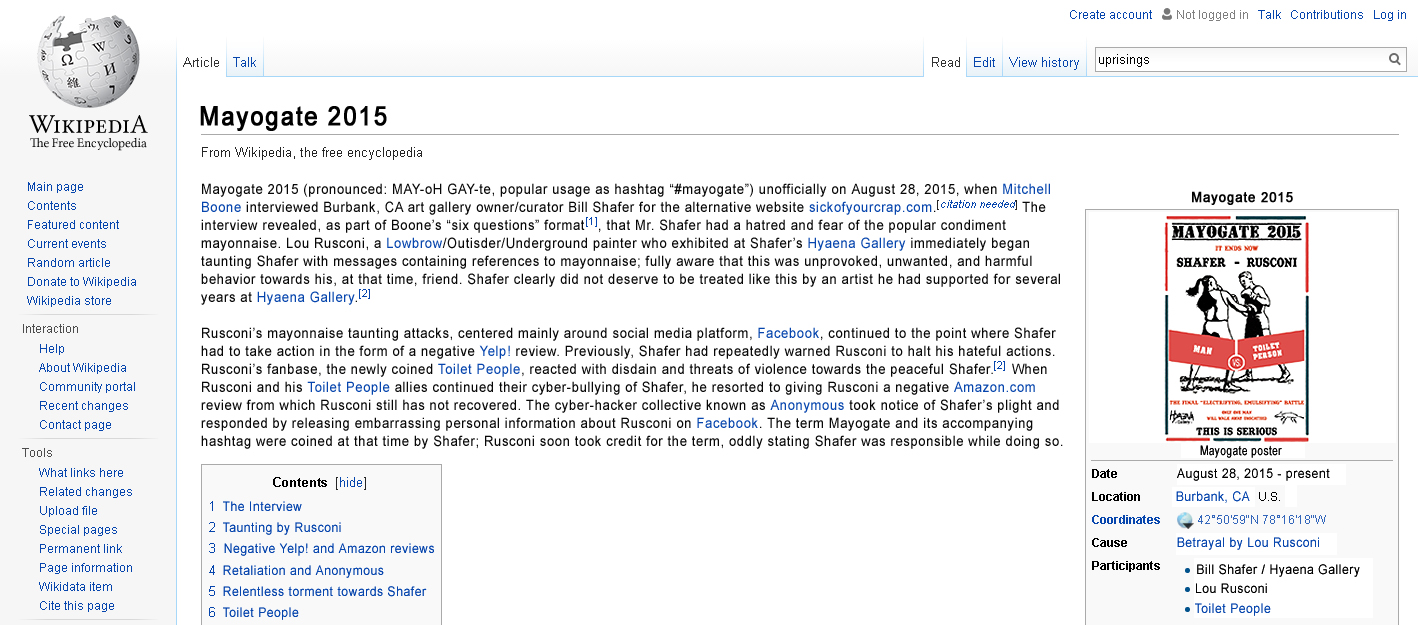Click the citation needed link
1418x625 pixels.
(x=976, y=205)
